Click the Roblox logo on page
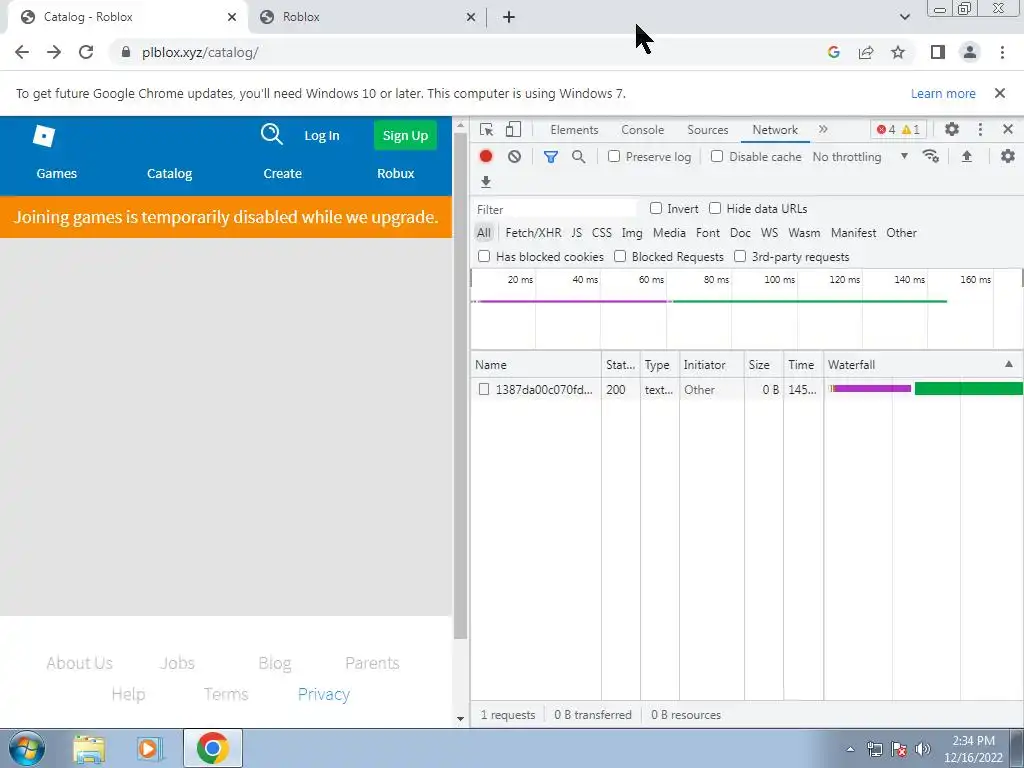The image size is (1024, 768). [x=44, y=136]
